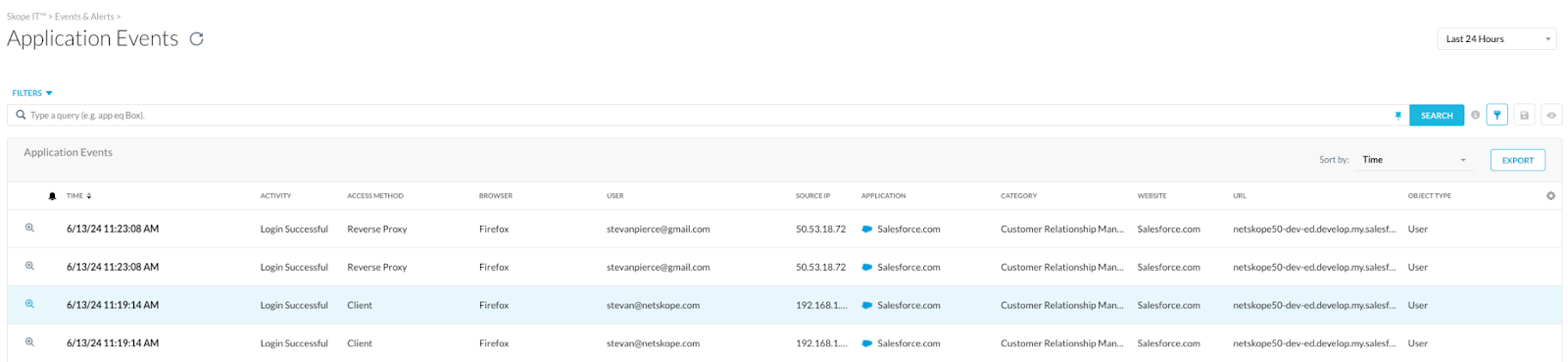1568x362 pixels.
Task: Click the URL column header
Action: [1240, 196]
